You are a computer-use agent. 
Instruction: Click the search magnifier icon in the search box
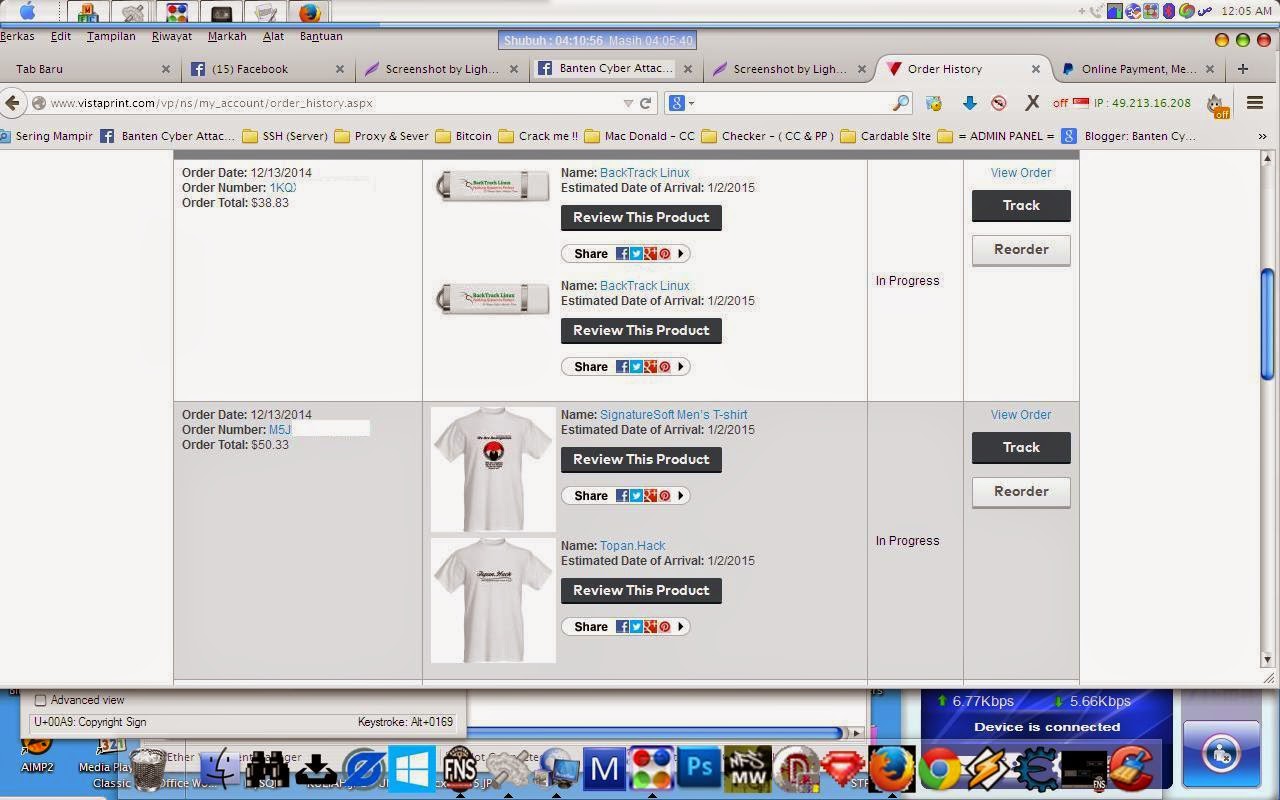[900, 103]
